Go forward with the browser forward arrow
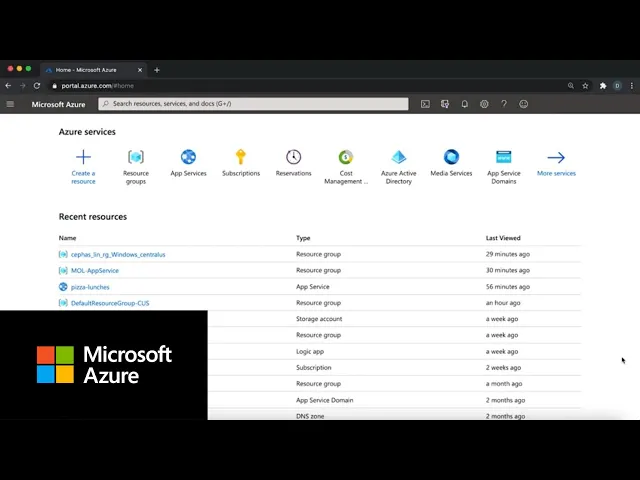Viewport: 640px width, 480px height. tap(22, 86)
